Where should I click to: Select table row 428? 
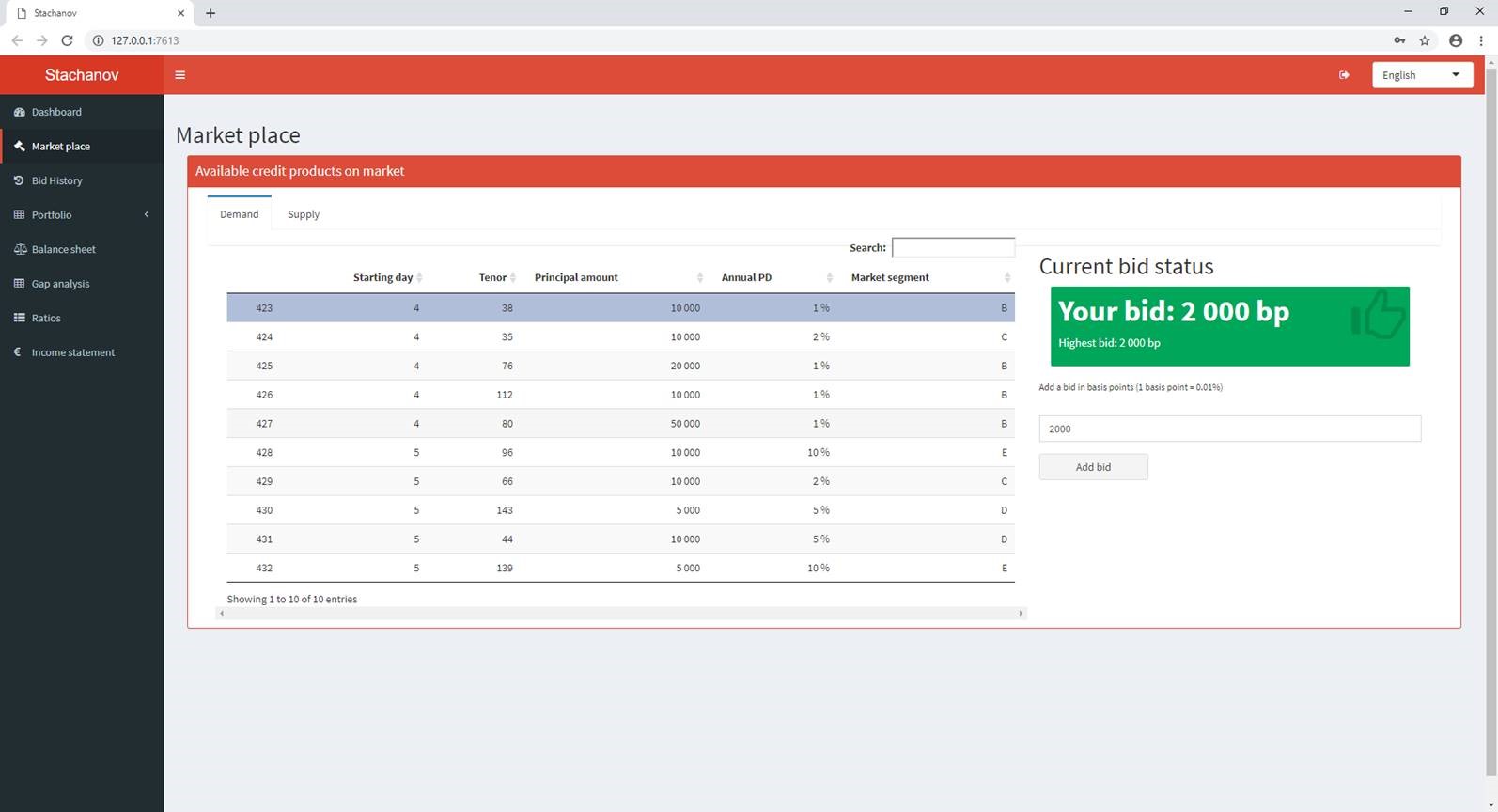(x=620, y=452)
